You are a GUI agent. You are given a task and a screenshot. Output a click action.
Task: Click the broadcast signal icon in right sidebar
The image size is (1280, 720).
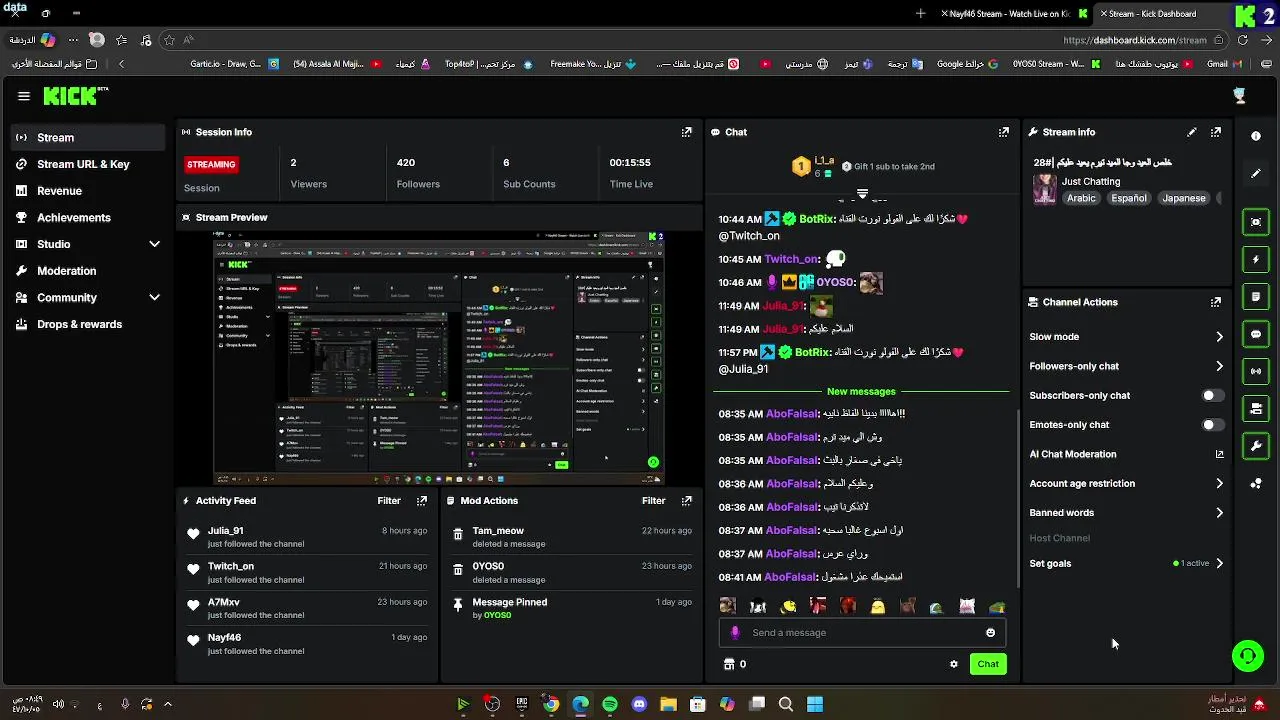(x=1256, y=371)
